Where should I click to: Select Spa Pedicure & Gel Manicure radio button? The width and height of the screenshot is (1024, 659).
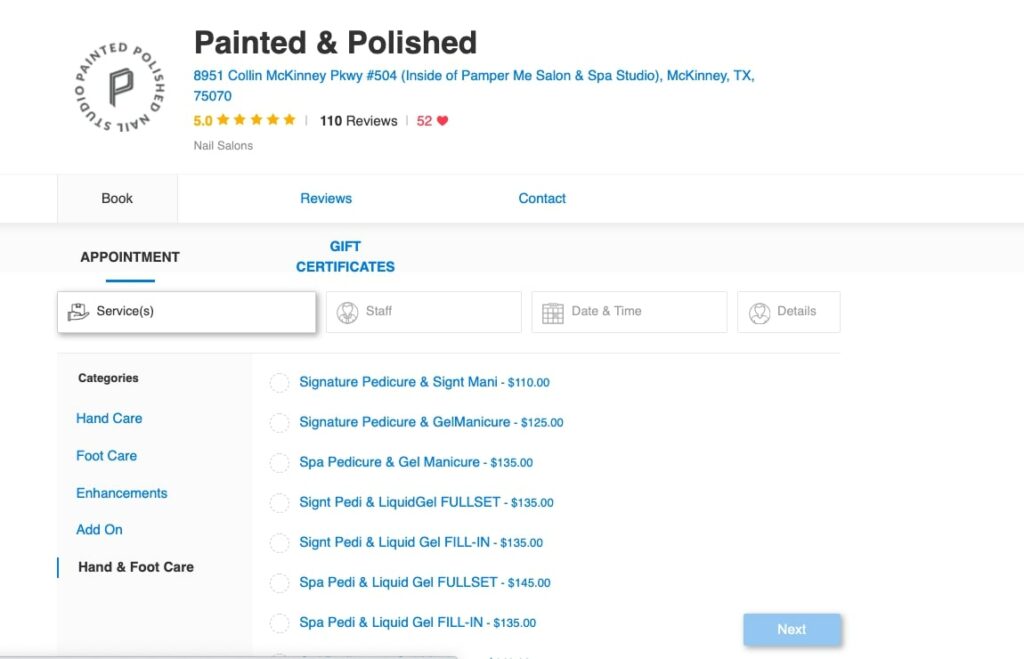coord(280,463)
